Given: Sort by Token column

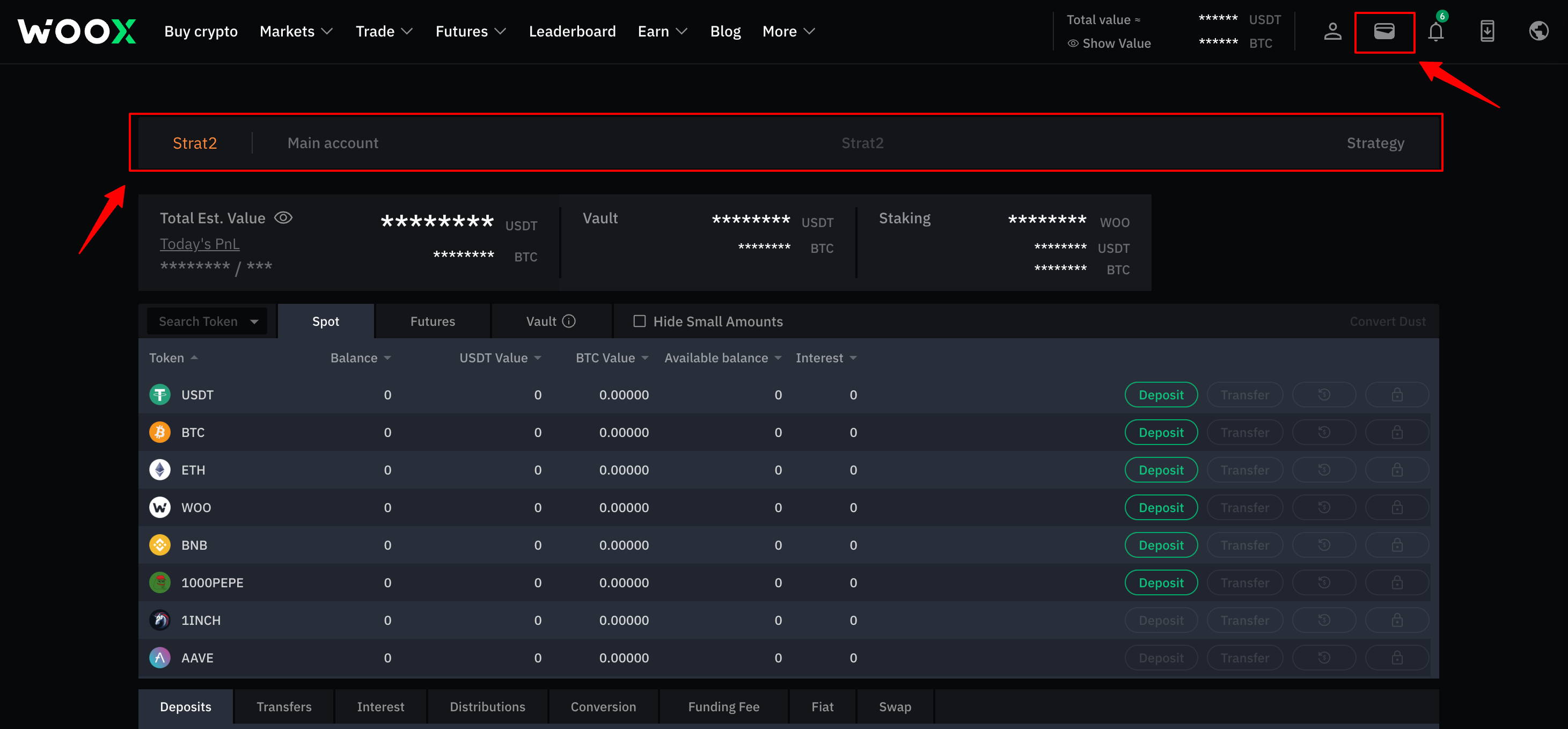Looking at the screenshot, I should [x=173, y=358].
